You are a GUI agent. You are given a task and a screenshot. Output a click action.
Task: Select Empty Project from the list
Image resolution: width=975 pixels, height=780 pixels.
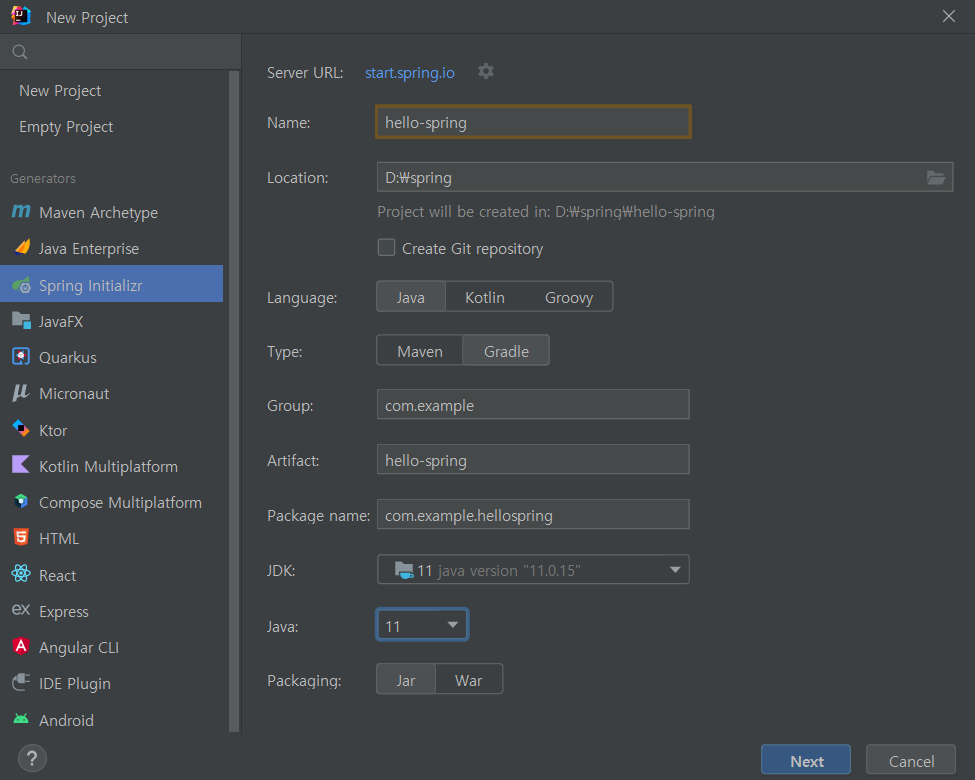(x=66, y=127)
